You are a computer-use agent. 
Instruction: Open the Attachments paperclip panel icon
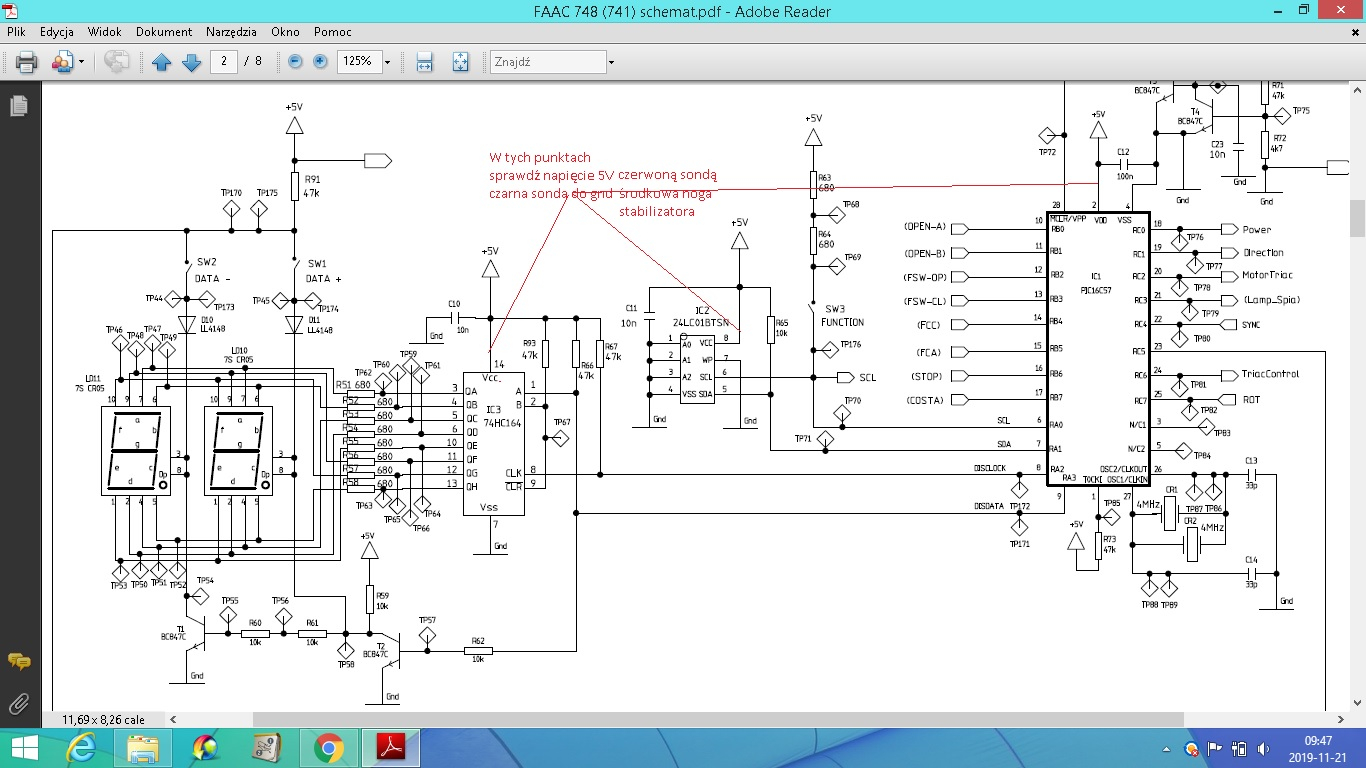click(x=18, y=704)
